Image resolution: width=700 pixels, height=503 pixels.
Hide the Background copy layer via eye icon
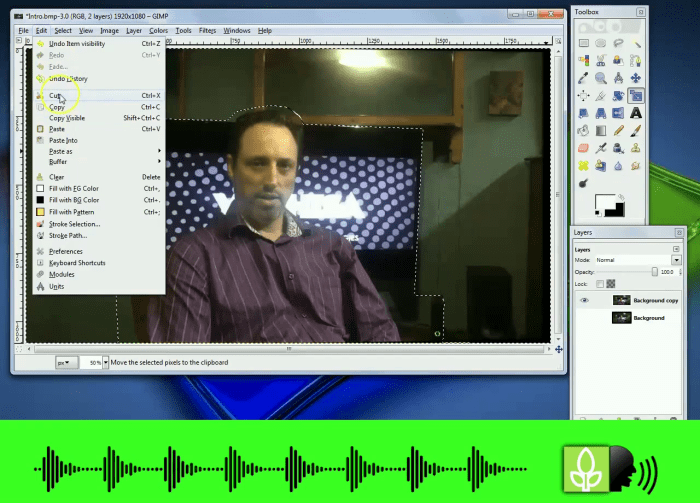click(585, 300)
